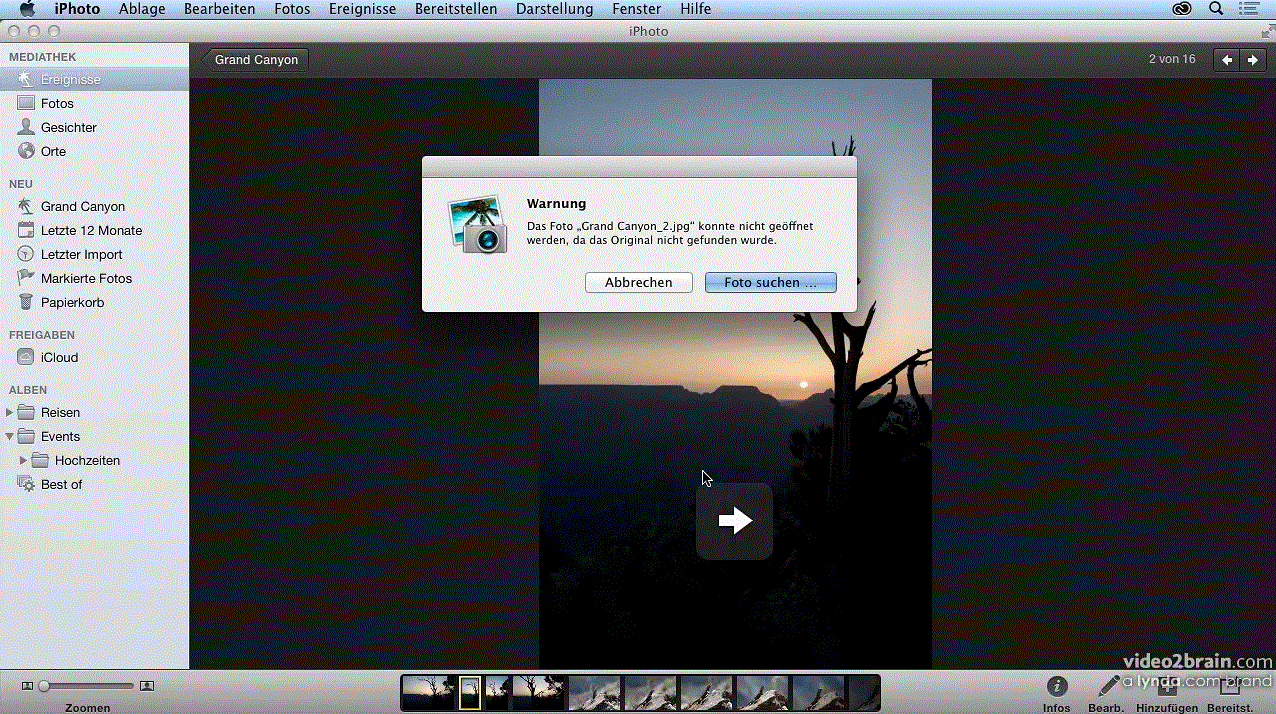Image resolution: width=1276 pixels, height=714 pixels.
Task: Open the Fotos menu
Action: [x=292, y=9]
